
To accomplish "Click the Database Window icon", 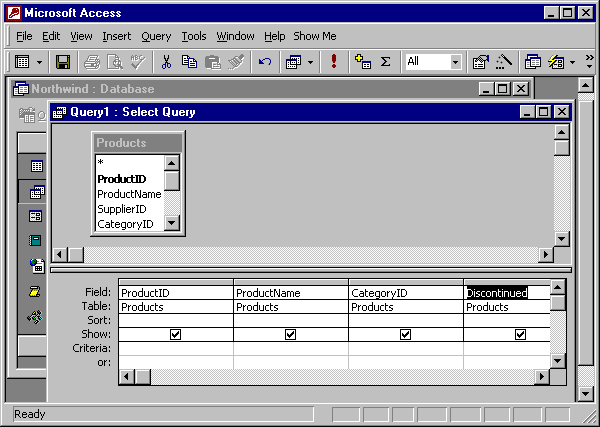I will (532, 62).
